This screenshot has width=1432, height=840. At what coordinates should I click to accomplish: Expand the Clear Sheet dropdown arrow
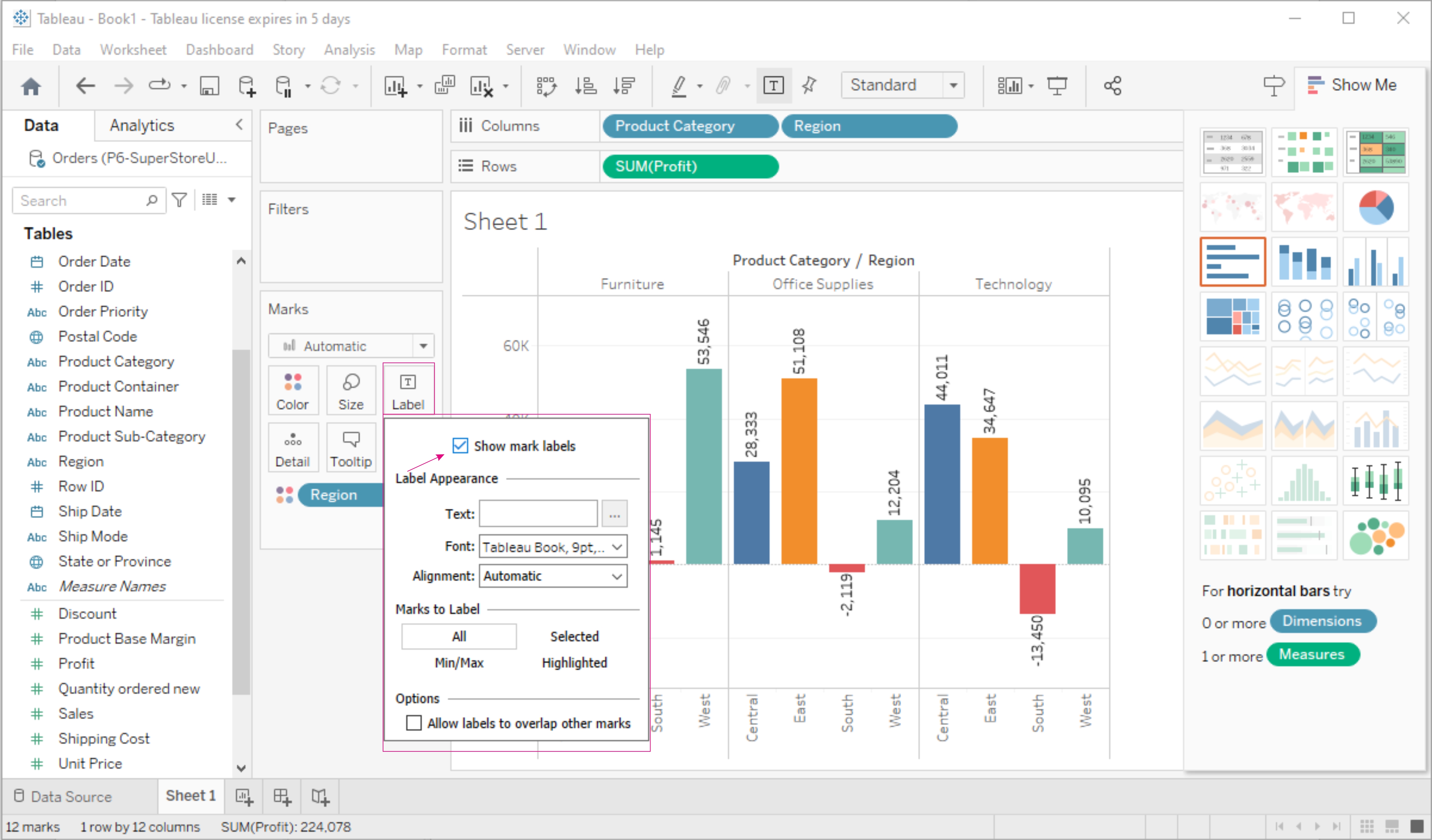pos(505,86)
